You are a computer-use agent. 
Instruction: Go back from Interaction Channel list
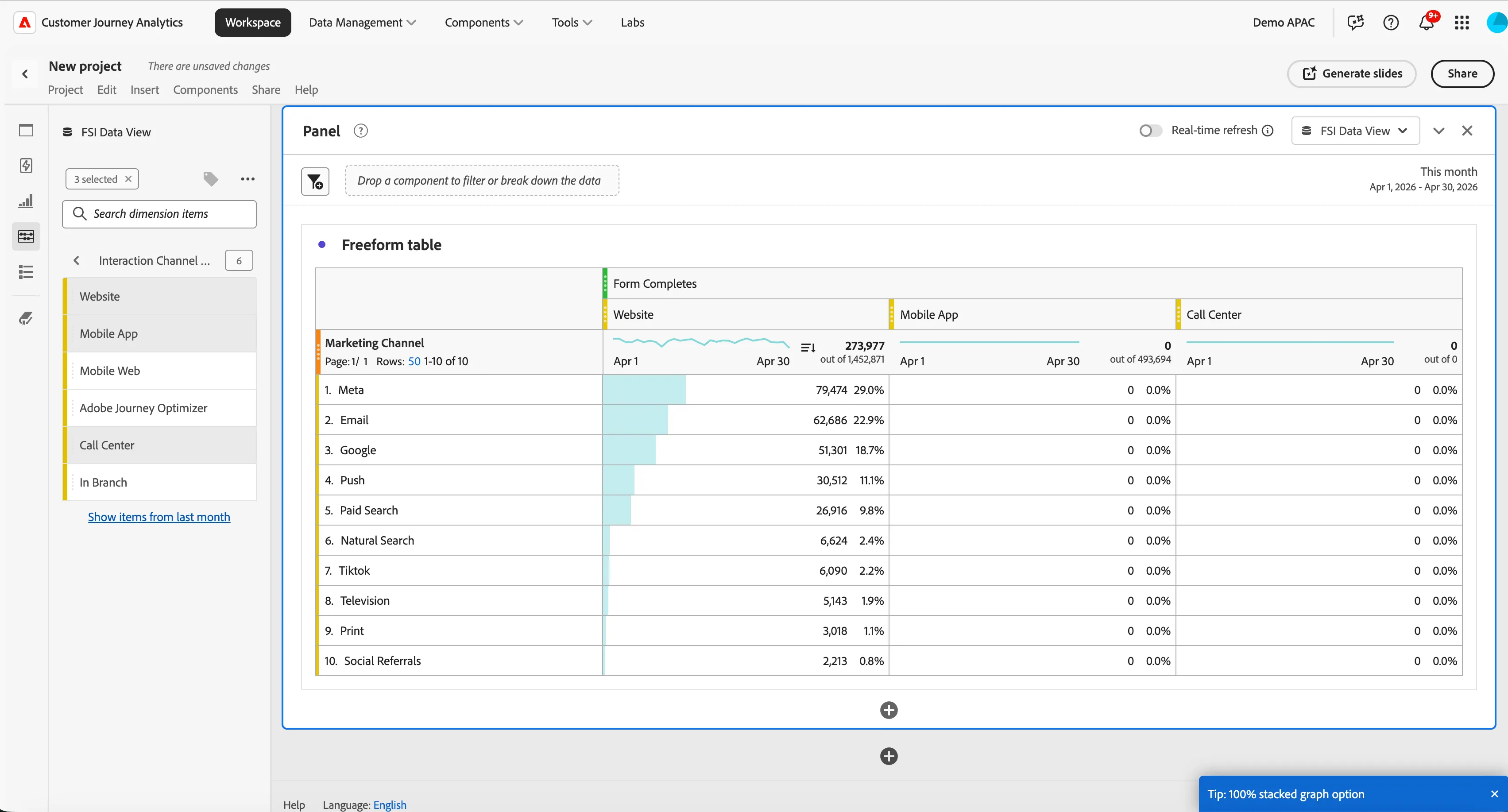(76, 260)
